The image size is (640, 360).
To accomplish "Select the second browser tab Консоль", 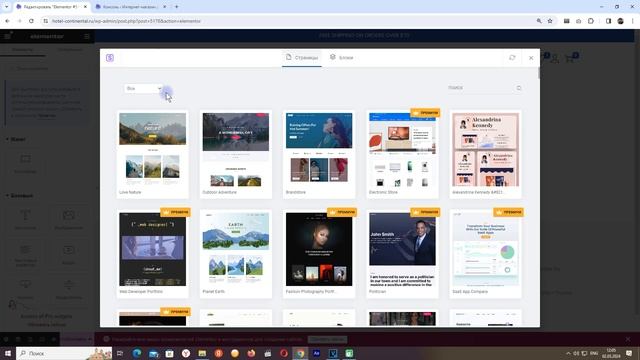I will (130, 7).
